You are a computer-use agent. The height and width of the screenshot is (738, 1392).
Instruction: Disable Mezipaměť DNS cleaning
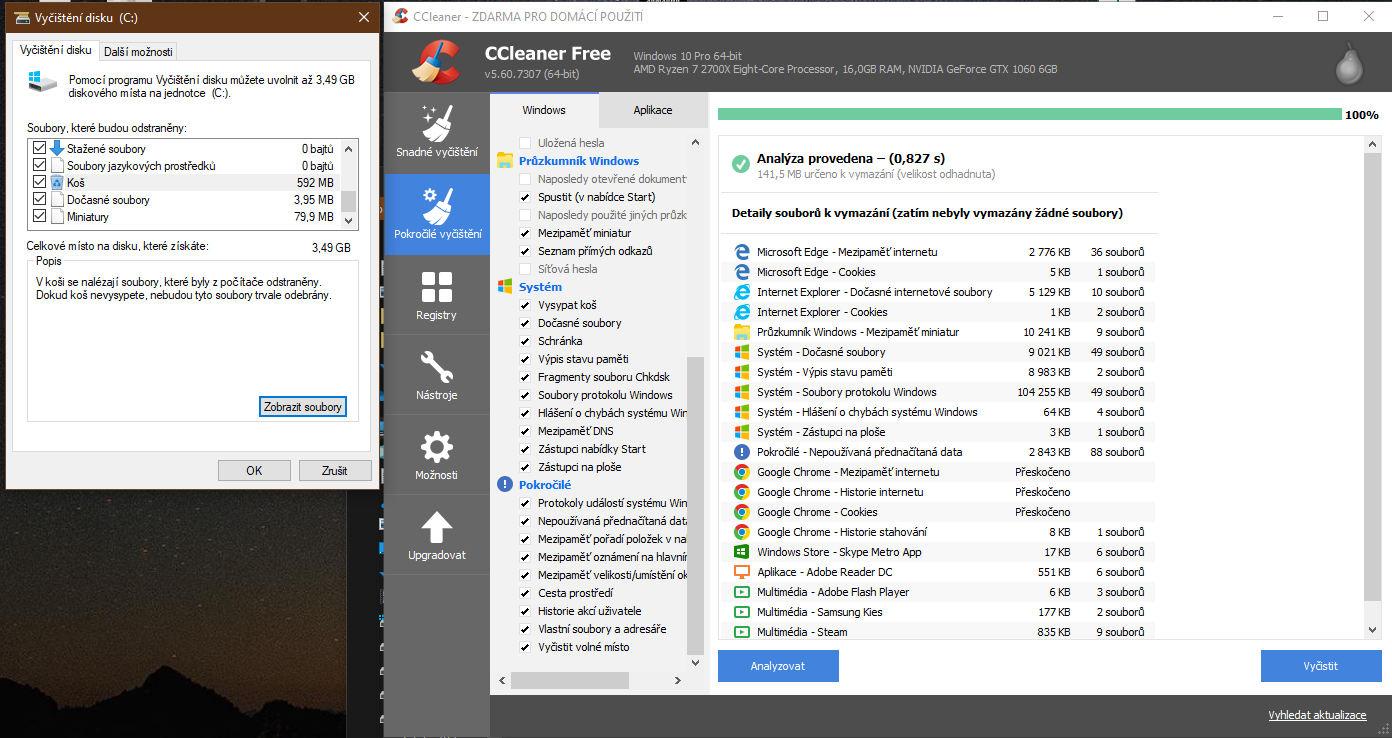point(525,431)
